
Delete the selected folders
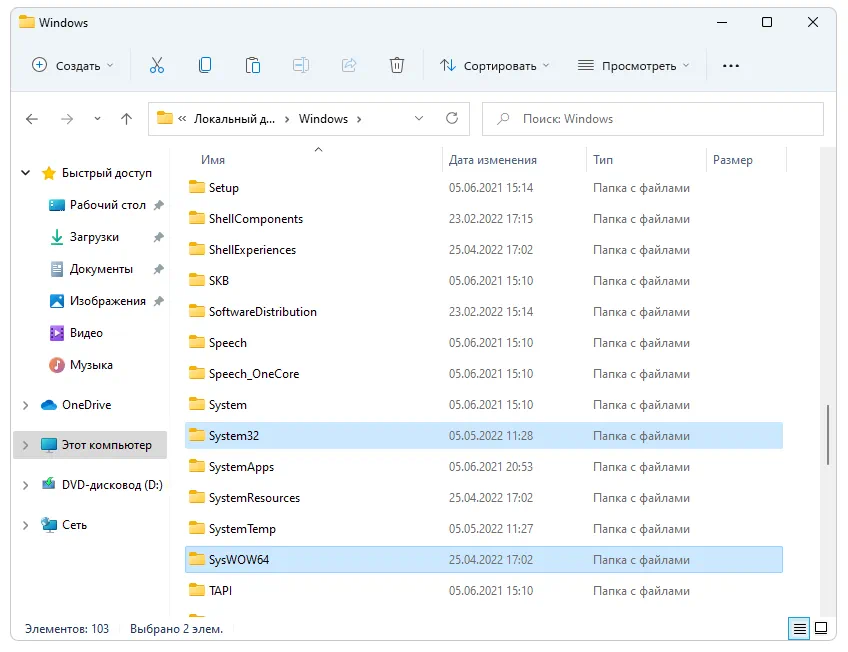click(x=397, y=64)
